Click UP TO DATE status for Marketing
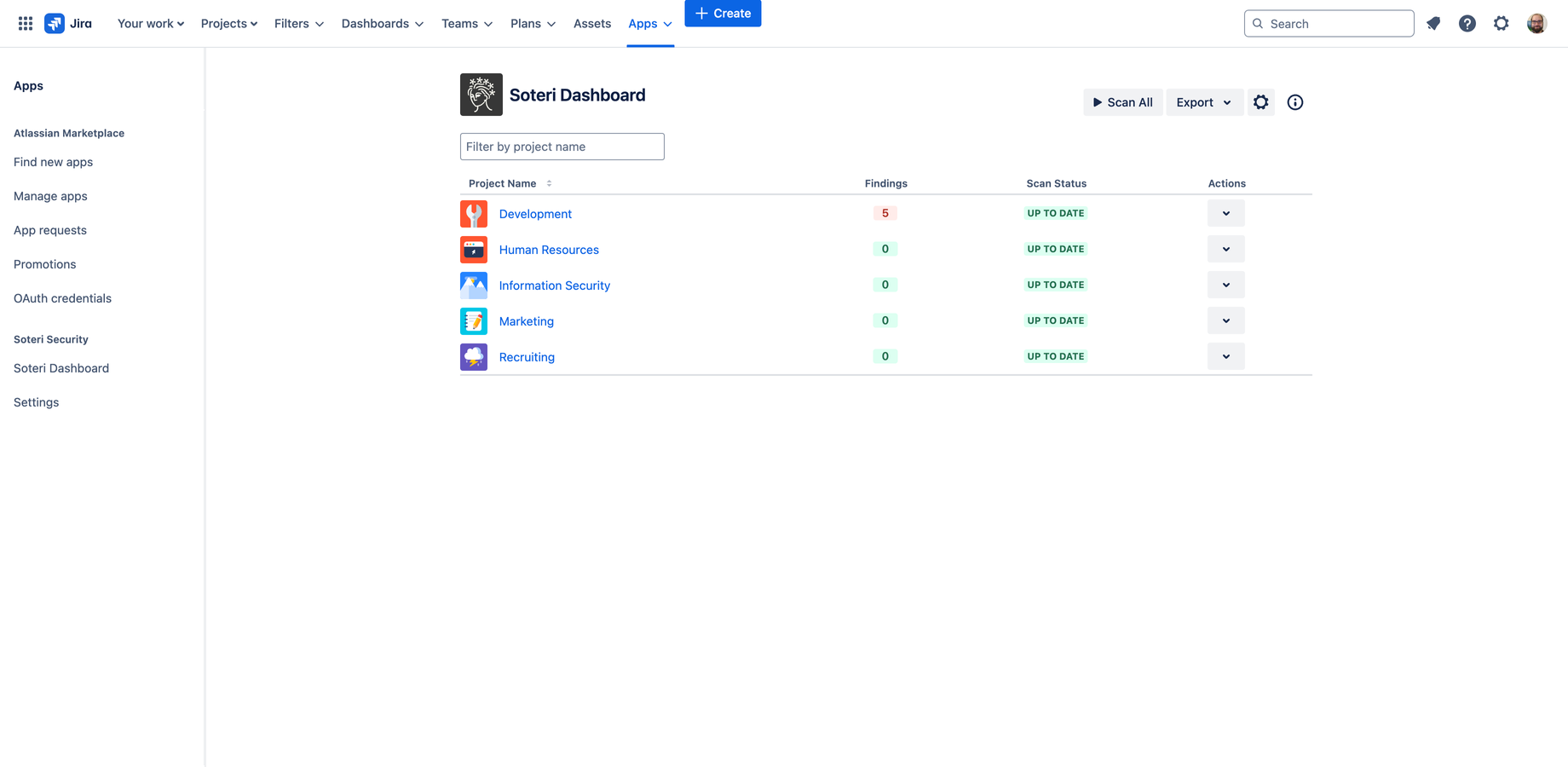Viewport: 1568px width, 767px height. [1056, 320]
